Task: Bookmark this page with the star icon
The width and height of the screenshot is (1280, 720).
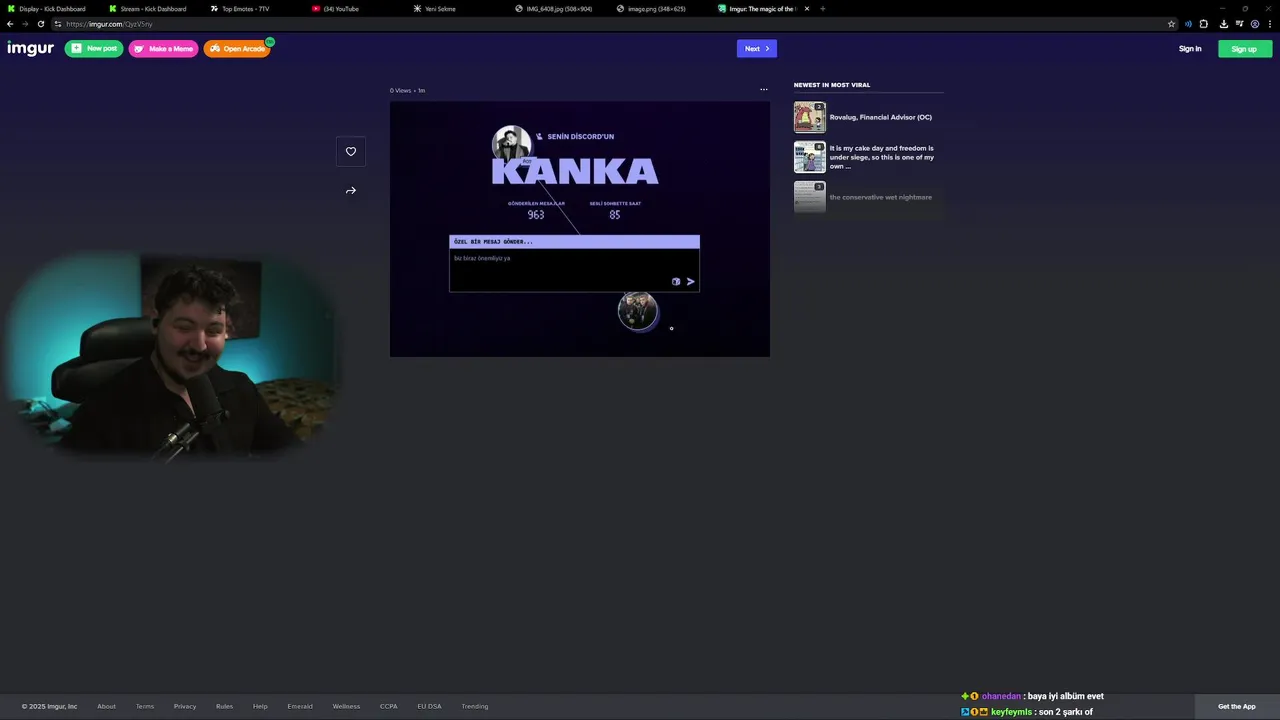Action: [1172, 24]
